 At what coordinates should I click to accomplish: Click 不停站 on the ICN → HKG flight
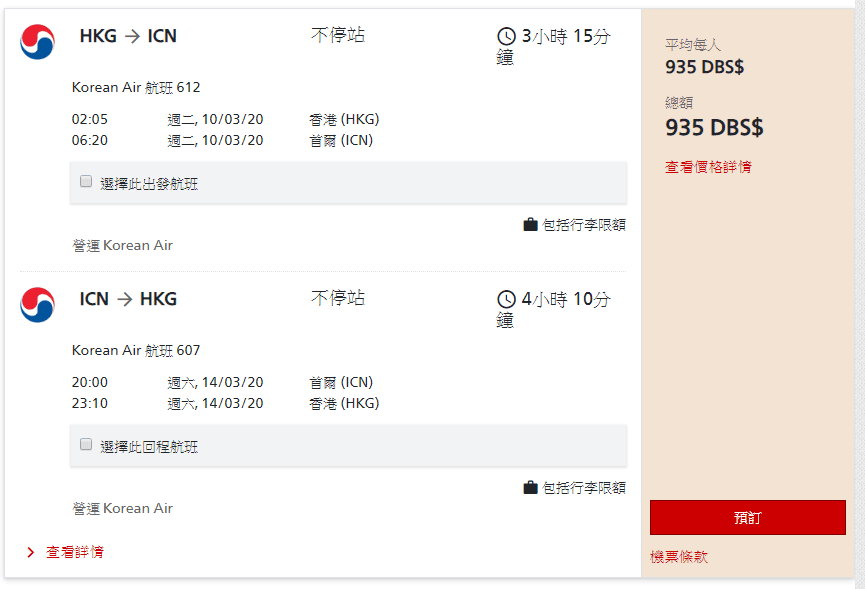pos(338,299)
